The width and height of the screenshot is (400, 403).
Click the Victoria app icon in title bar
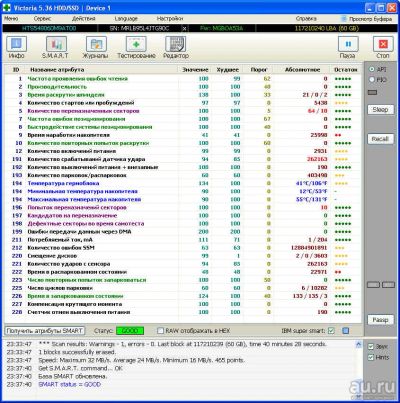[6, 7]
